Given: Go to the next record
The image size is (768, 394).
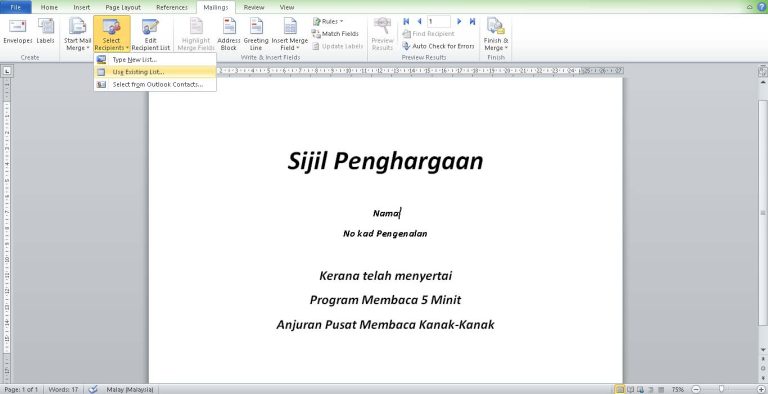Looking at the screenshot, I should click(x=459, y=22).
